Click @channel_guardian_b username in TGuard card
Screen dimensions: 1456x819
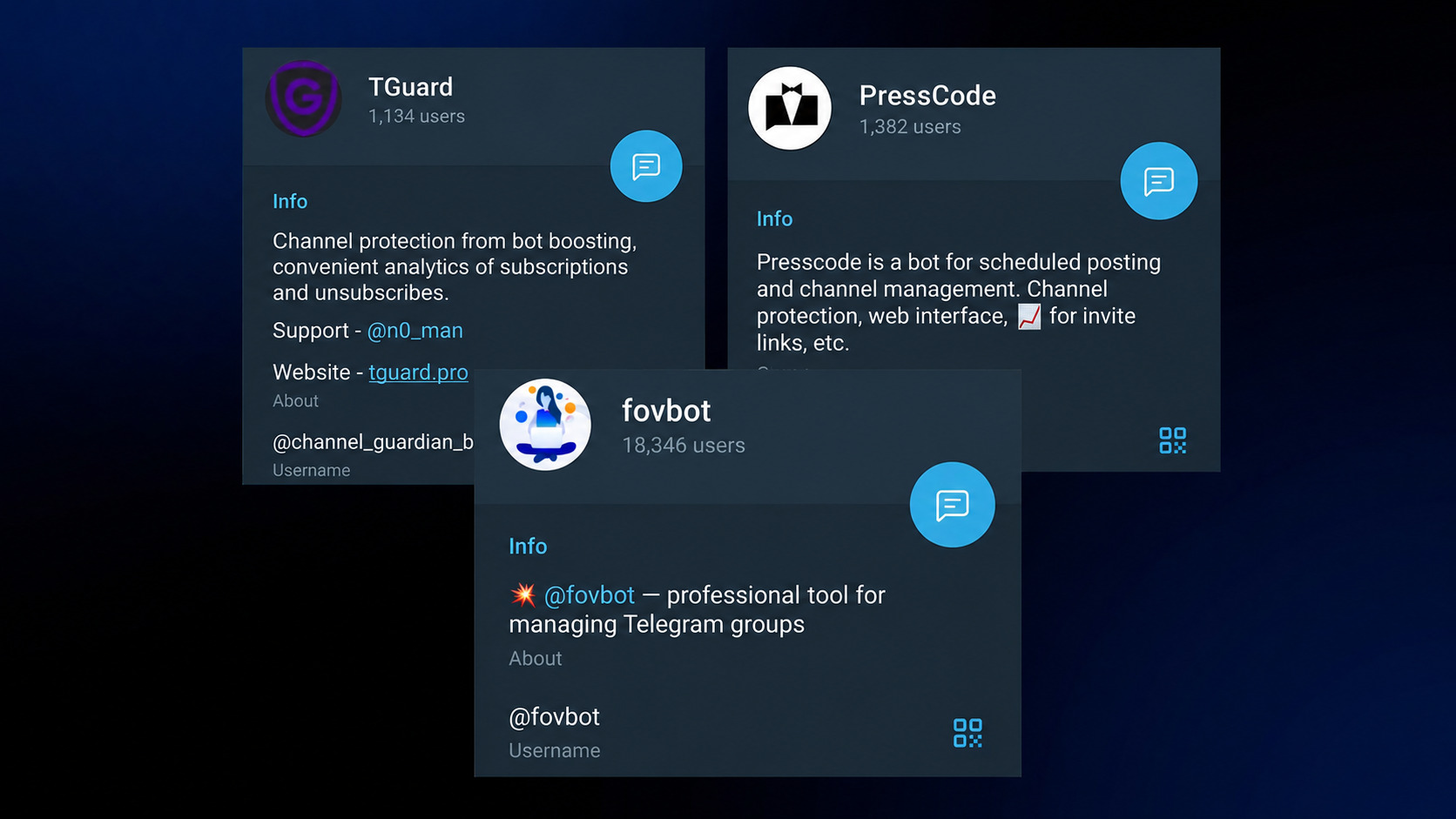373,442
